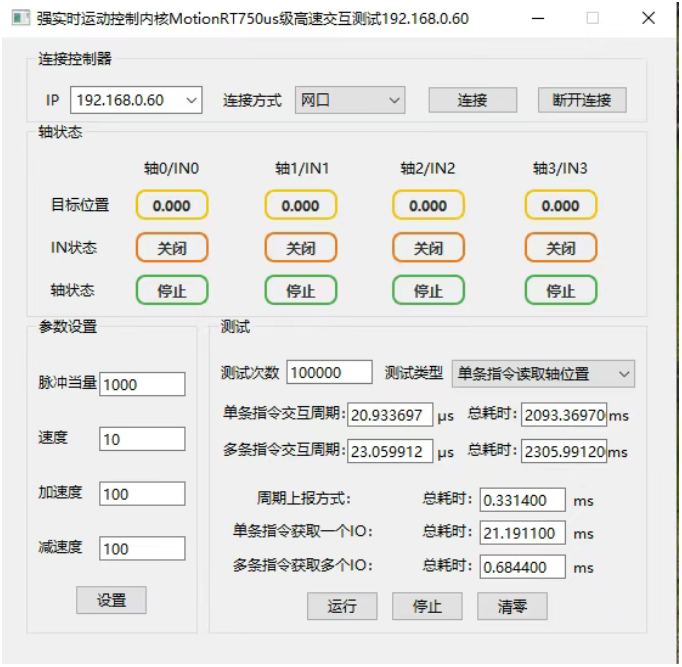The height and width of the screenshot is (667, 682).
Task: Click the 周期上报方式 label
Action: click(304, 498)
